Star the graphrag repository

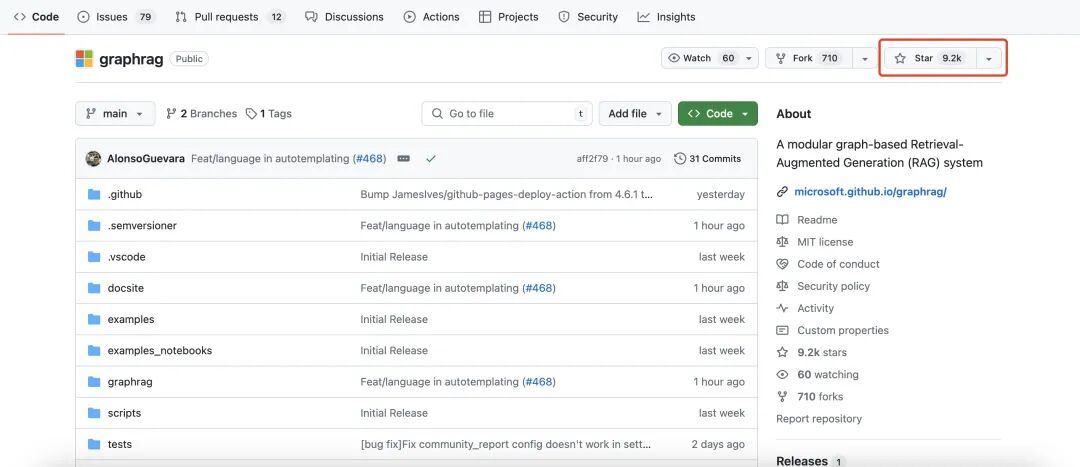click(931, 58)
